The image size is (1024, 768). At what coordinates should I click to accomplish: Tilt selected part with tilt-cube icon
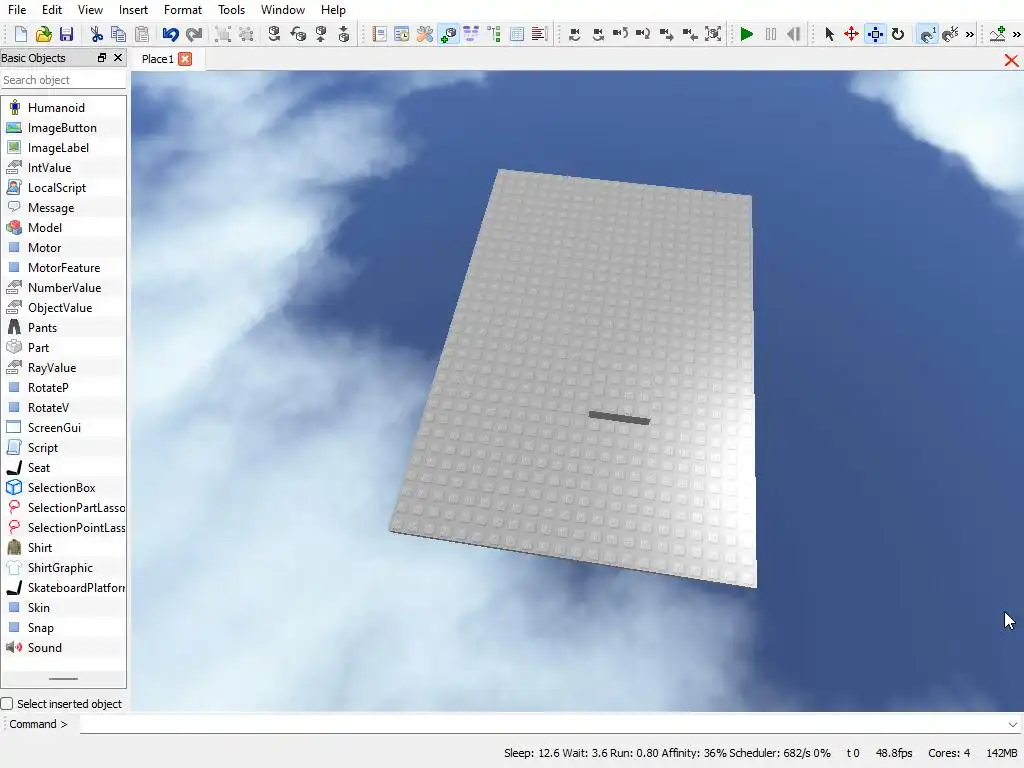point(298,34)
